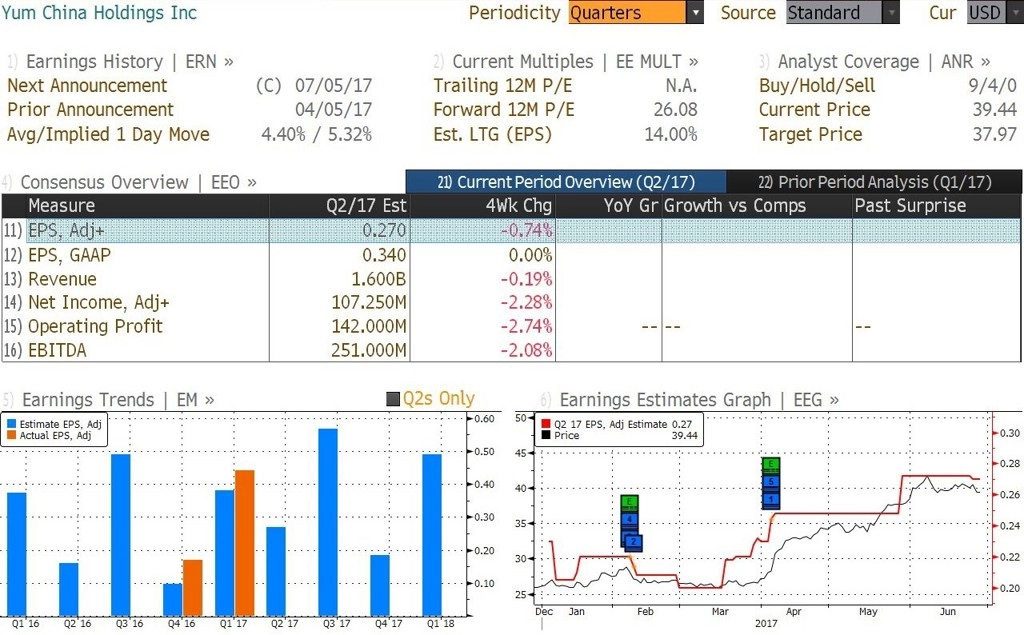Open the Periodicity dropdown arrow
The image size is (1024, 635).
tap(696, 12)
